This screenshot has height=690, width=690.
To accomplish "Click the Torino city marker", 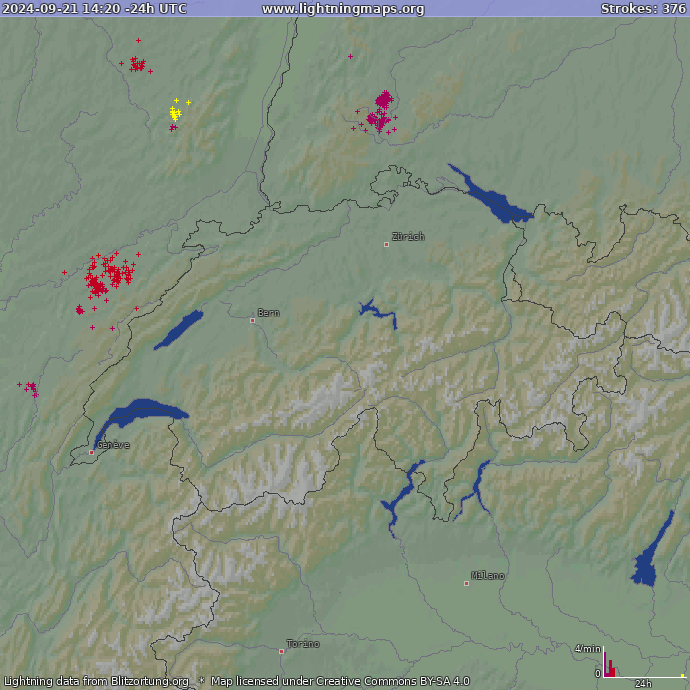I will pyautogui.click(x=282, y=651).
